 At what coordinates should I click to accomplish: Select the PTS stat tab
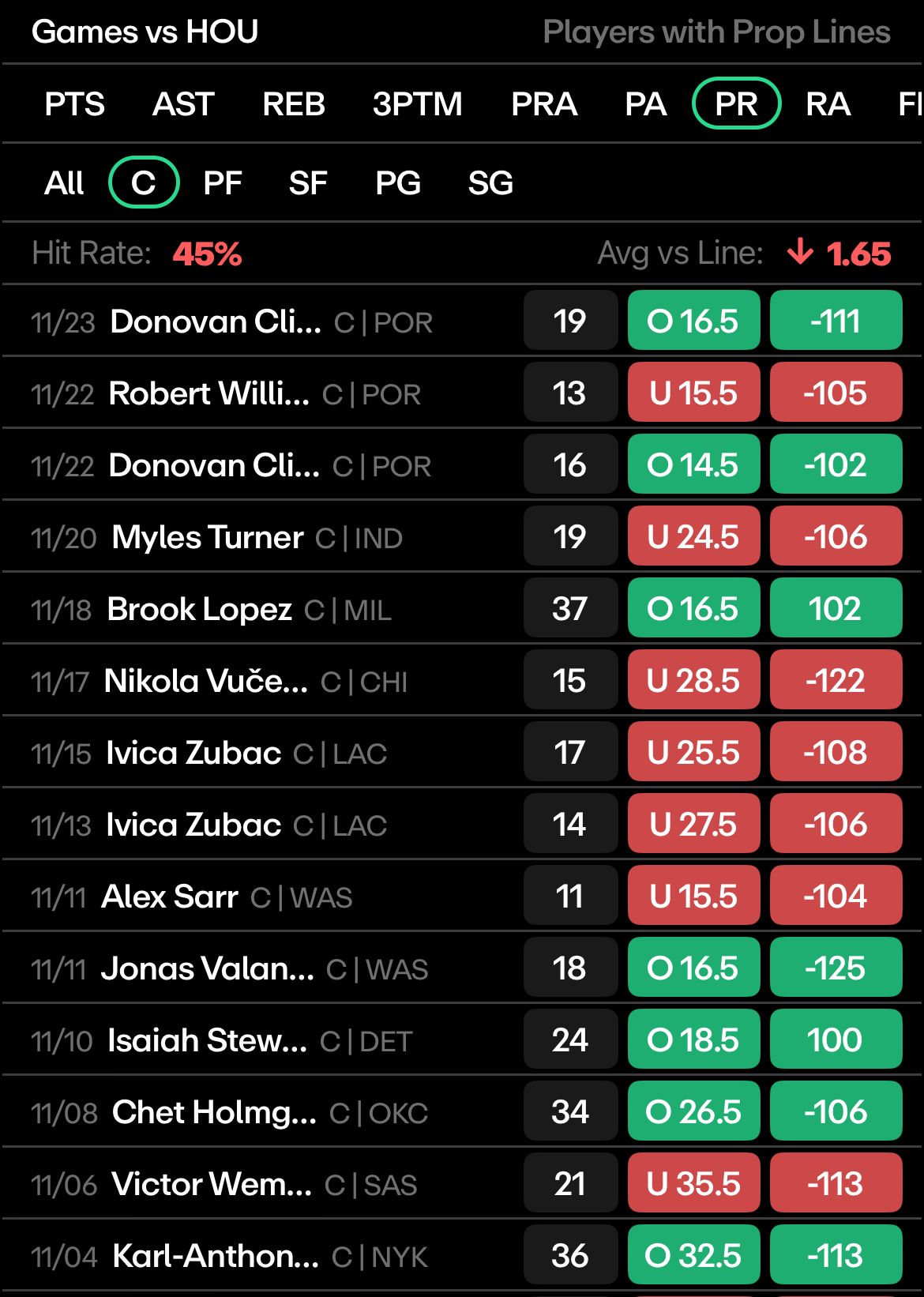[x=74, y=103]
